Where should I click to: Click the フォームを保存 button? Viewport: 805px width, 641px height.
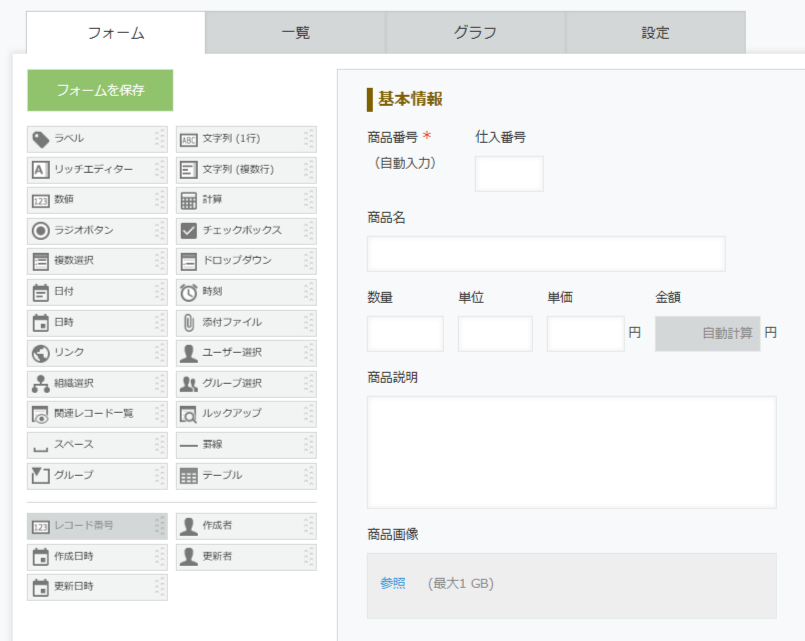(100, 90)
